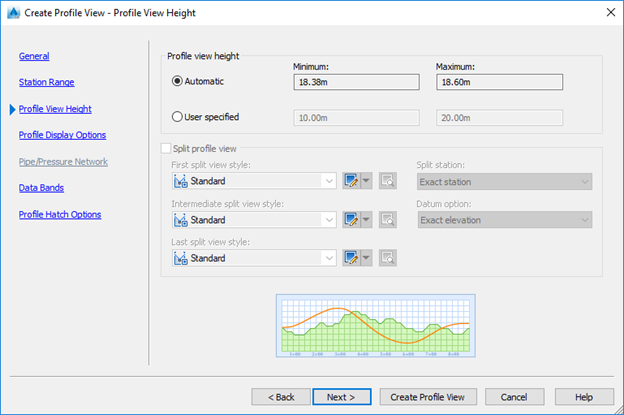The height and width of the screenshot is (415, 624).
Task: Click edit style icon for last split view
Action: (351, 257)
